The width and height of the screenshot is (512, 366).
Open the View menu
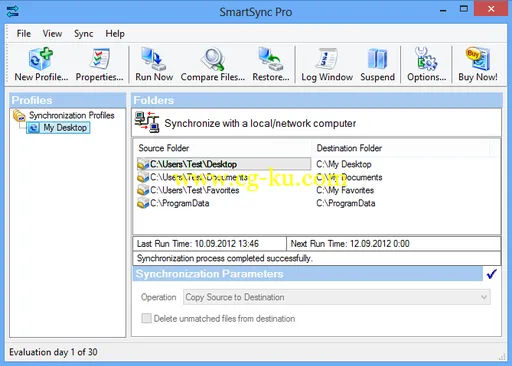pyautogui.click(x=52, y=33)
